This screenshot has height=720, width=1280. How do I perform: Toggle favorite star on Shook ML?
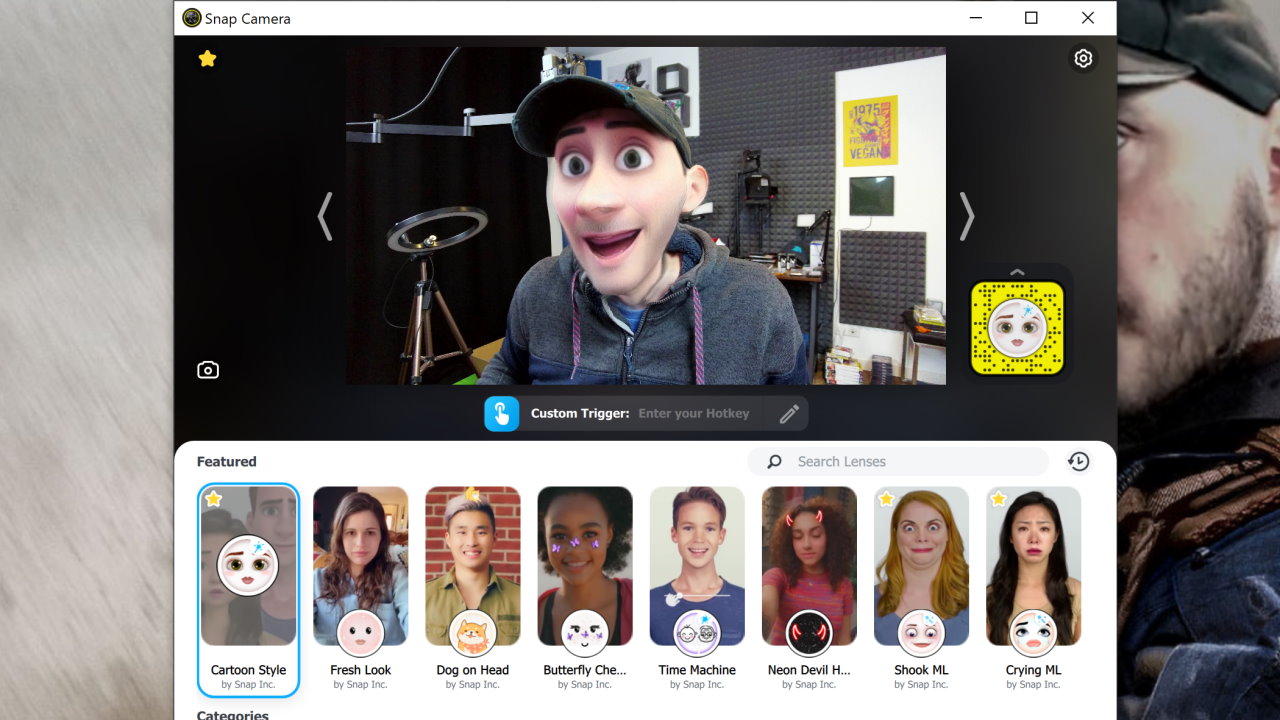[886, 499]
